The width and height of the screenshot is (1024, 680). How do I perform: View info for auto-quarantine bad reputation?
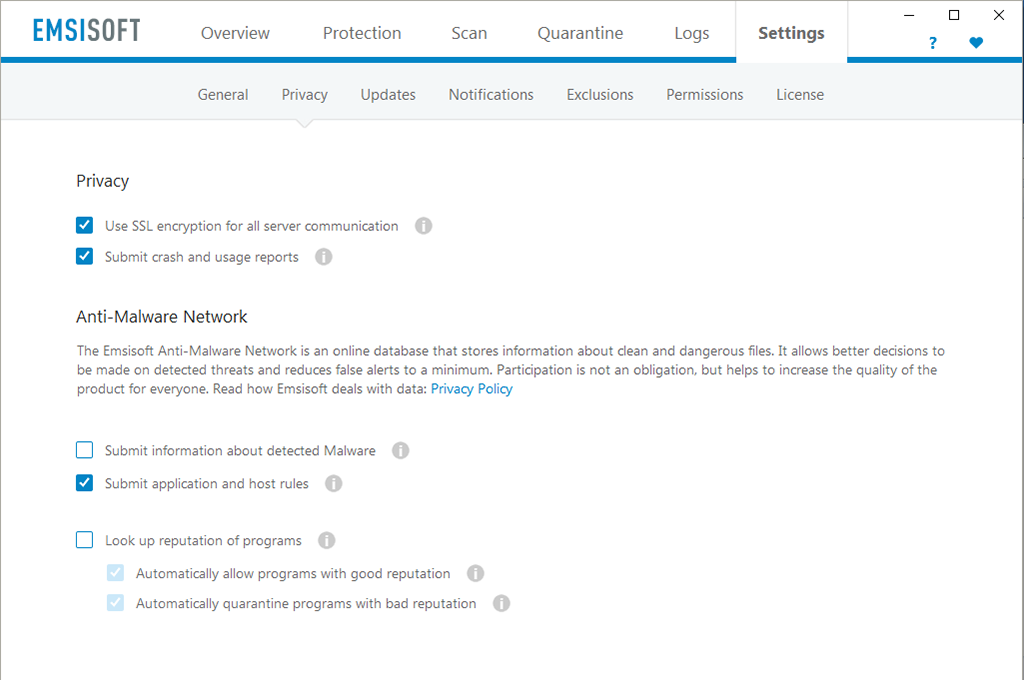coord(501,604)
